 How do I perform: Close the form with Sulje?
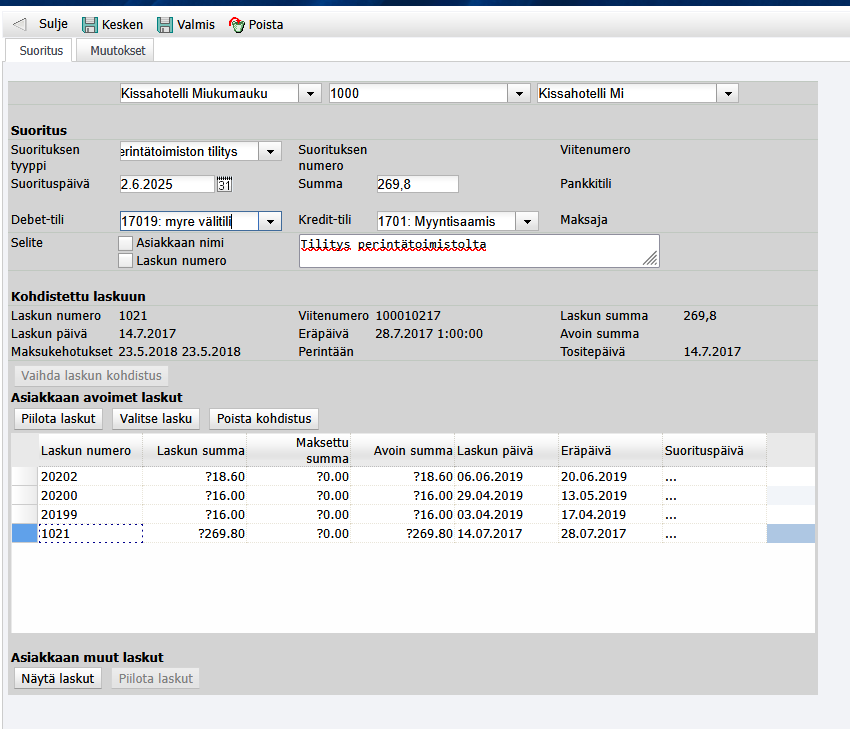pyautogui.click(x=53, y=24)
